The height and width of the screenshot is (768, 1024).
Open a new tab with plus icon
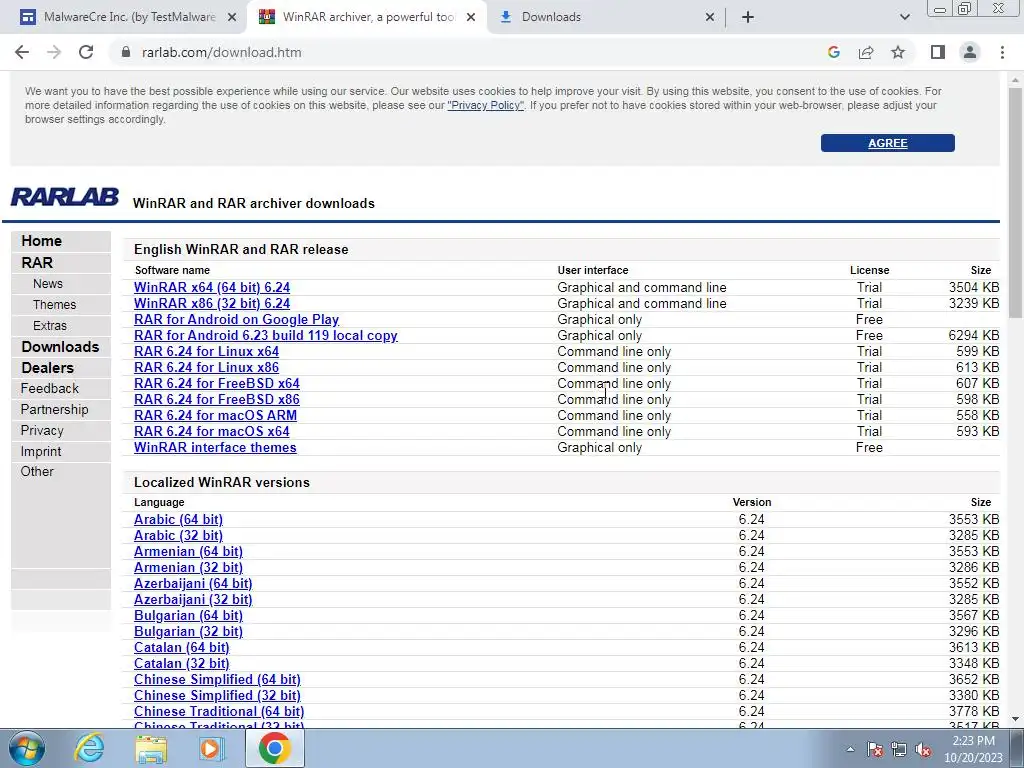point(748,17)
